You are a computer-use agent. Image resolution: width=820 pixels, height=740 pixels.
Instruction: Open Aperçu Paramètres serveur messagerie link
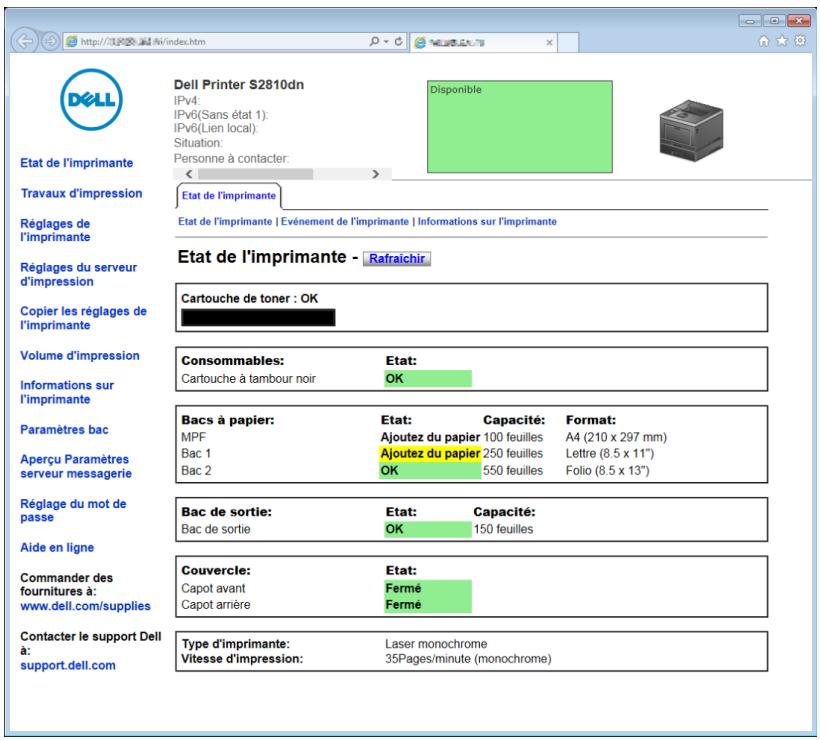click(76, 466)
